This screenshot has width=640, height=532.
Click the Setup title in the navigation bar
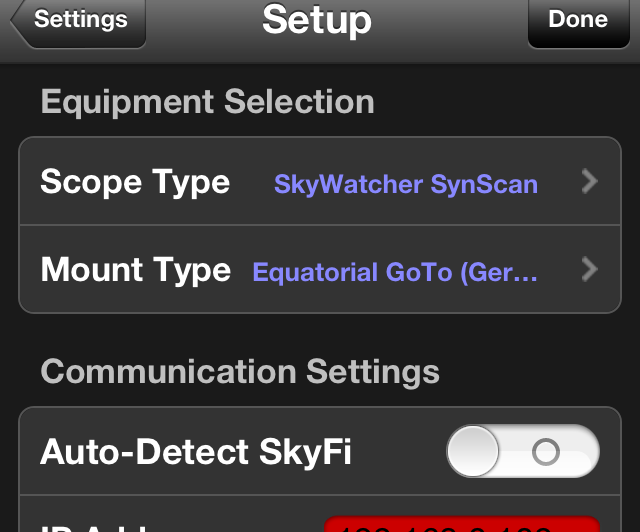click(317, 20)
